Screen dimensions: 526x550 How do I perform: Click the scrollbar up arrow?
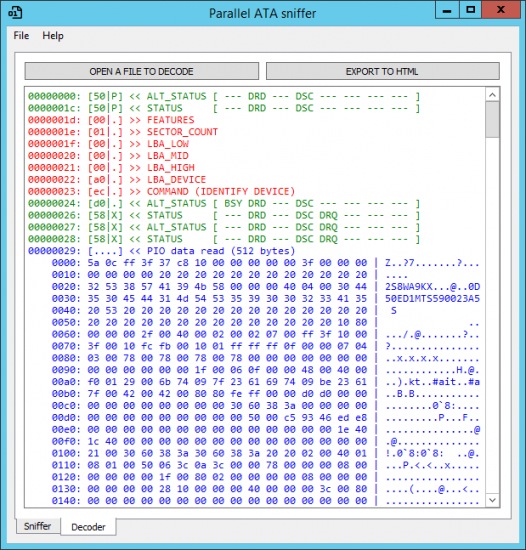coord(492,95)
